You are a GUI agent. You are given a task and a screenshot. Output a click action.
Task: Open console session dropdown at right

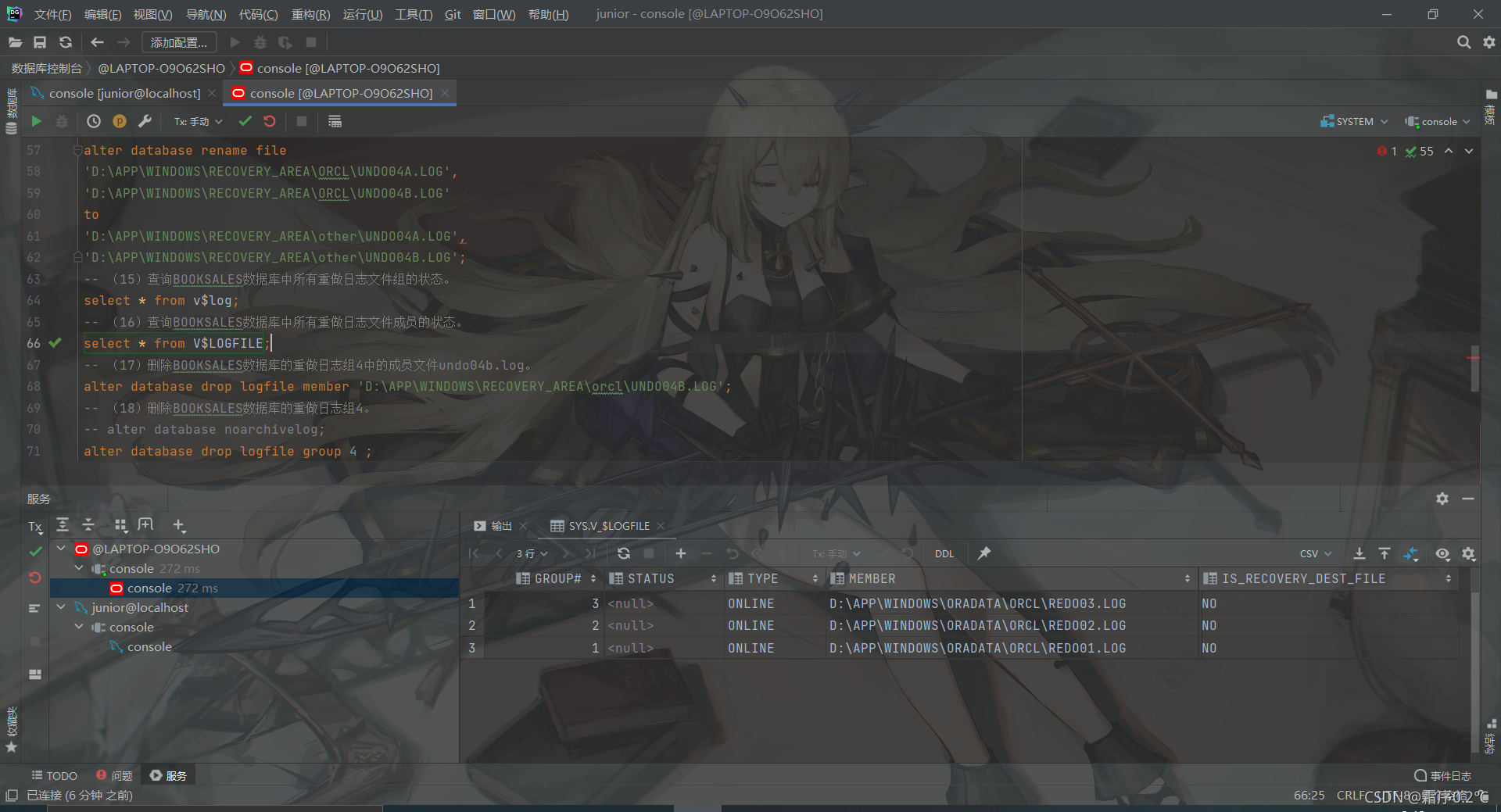coord(1438,121)
